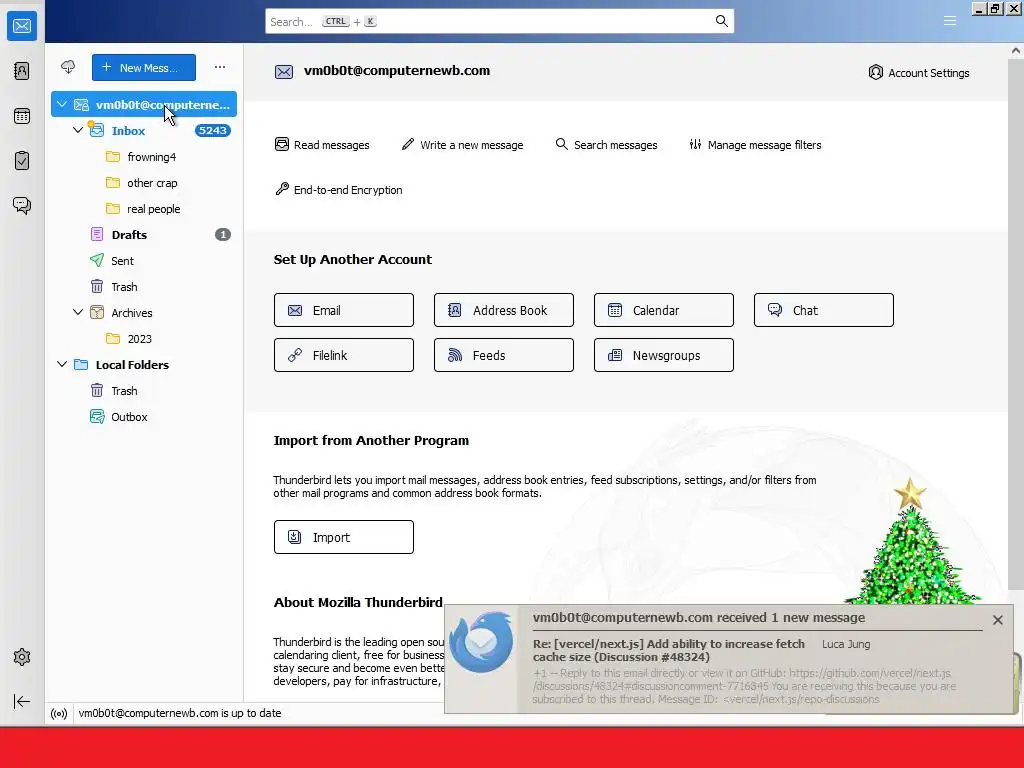
Task: Collapse the Inbox folder
Action: point(78,130)
